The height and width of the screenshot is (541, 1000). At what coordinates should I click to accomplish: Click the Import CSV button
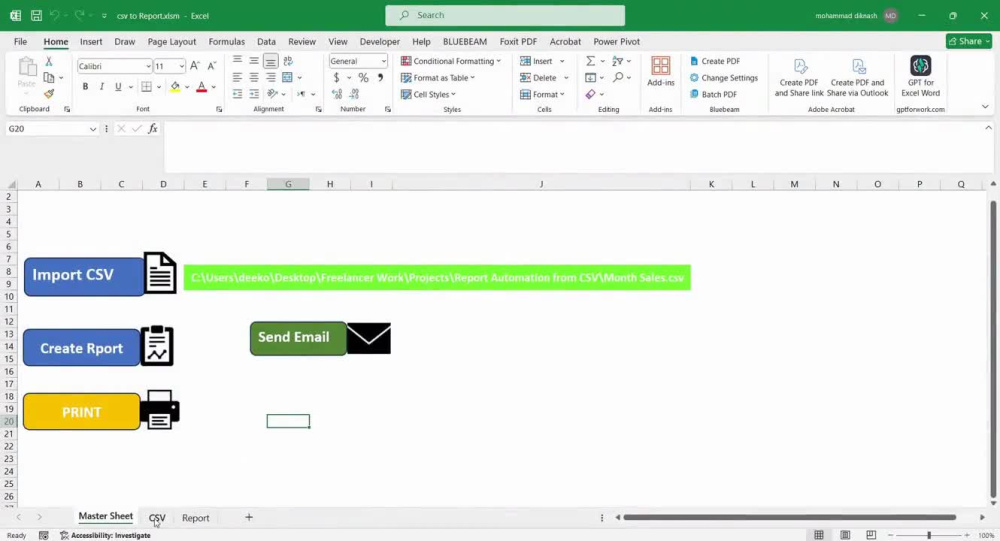84,276
